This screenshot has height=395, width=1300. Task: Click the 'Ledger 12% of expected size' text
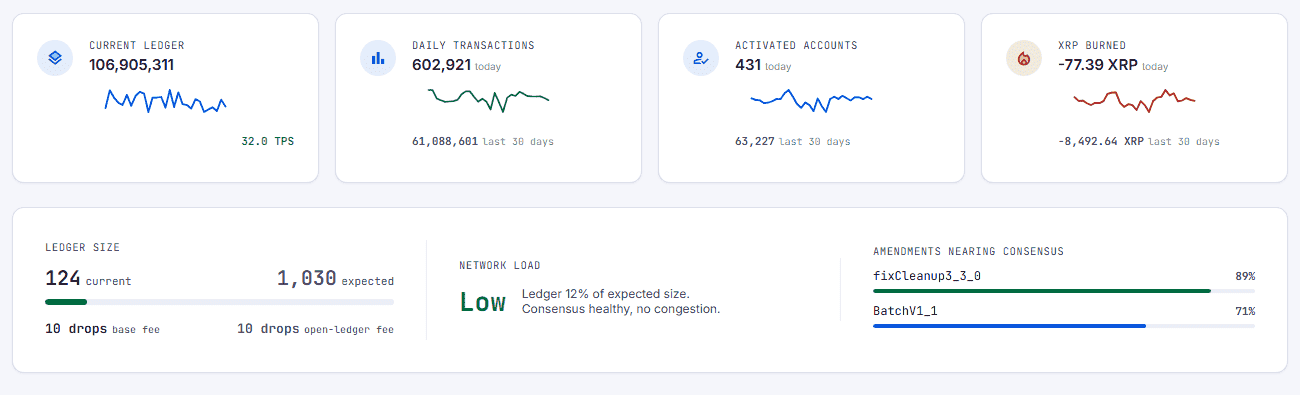(605, 294)
